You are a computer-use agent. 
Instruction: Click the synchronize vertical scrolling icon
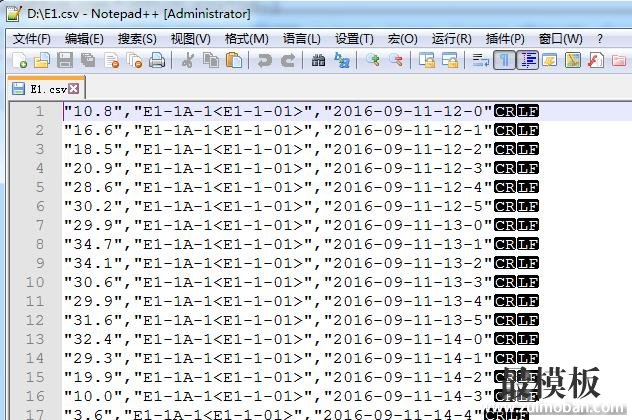click(x=427, y=60)
